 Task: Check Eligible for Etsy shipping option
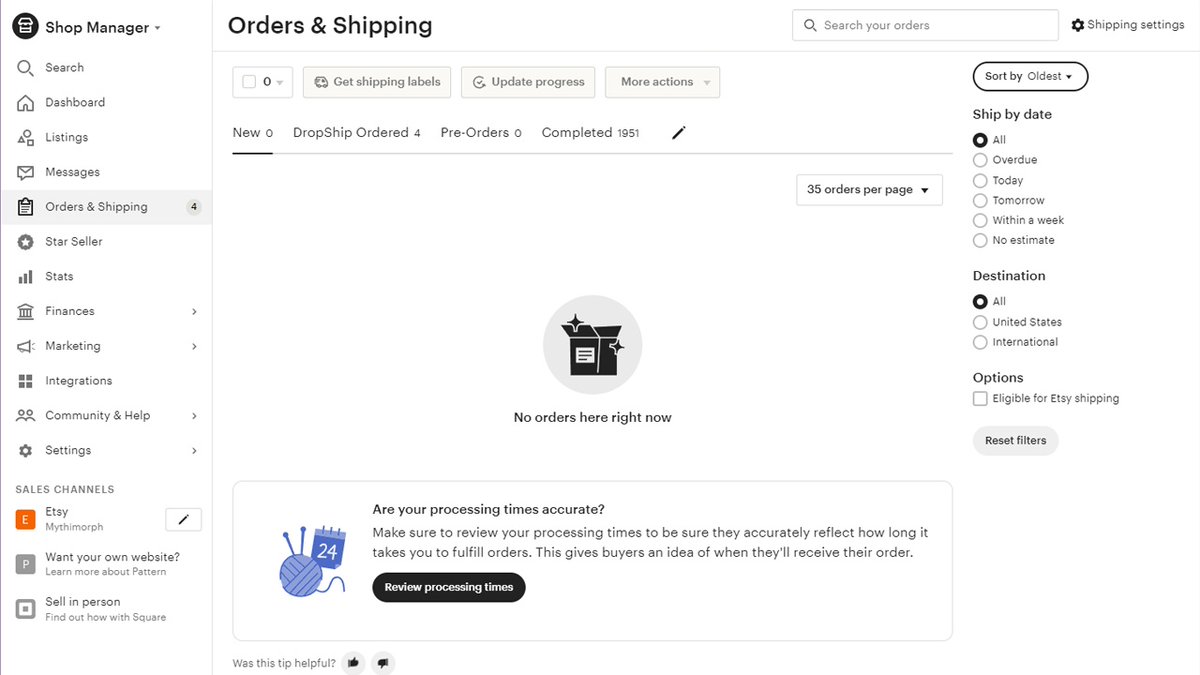[x=980, y=398]
